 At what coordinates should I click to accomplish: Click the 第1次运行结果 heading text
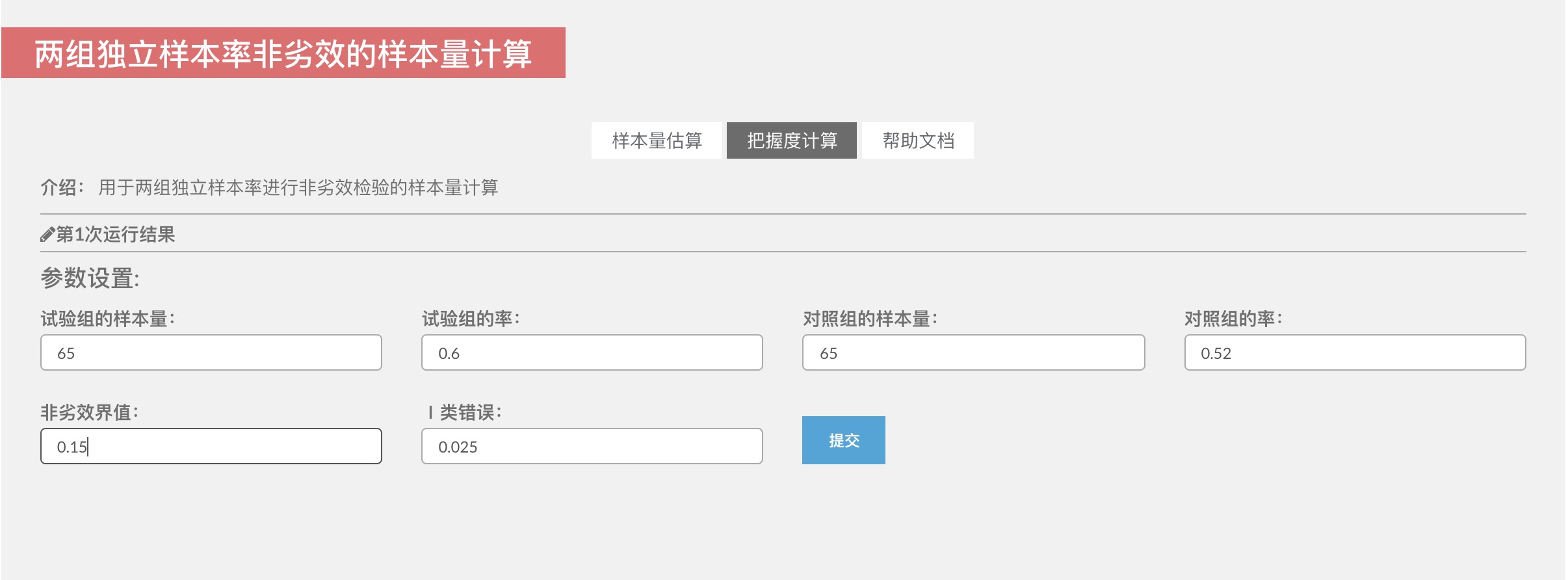[116, 234]
